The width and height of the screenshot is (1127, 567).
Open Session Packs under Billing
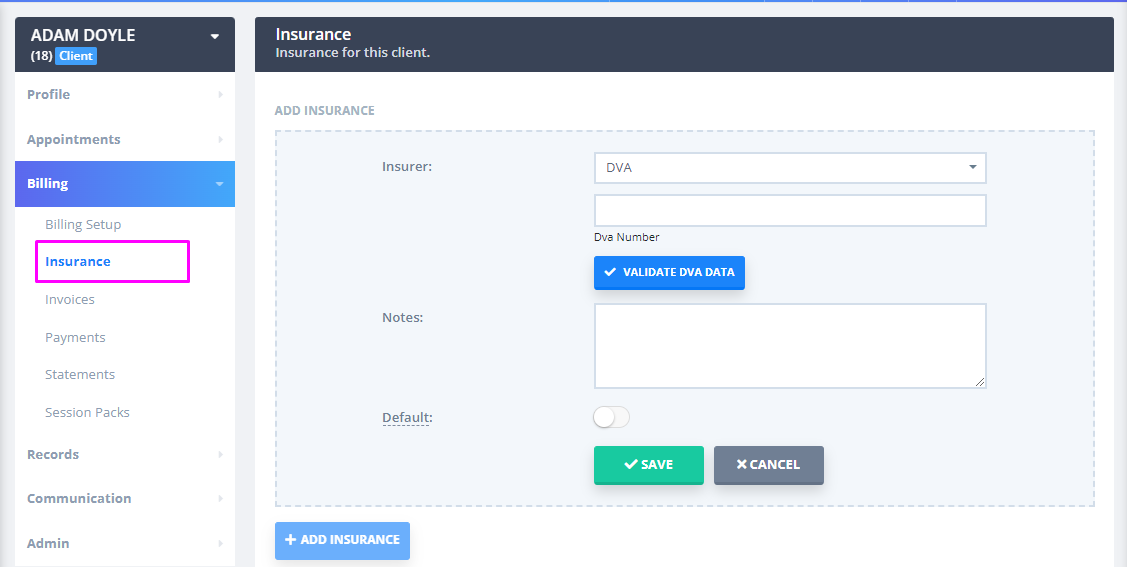(87, 413)
